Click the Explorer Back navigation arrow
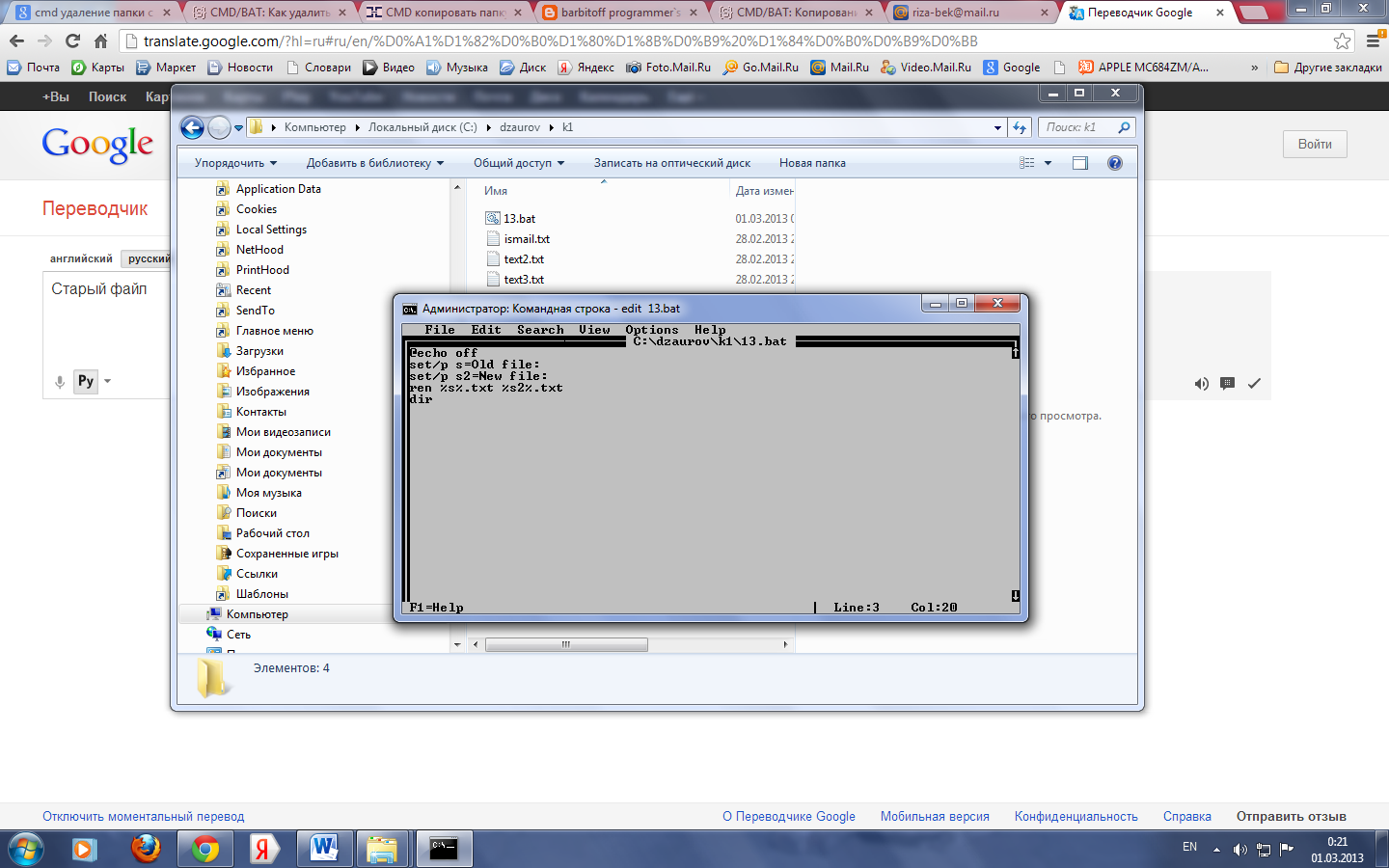This screenshot has width=1389, height=868. pos(192,127)
